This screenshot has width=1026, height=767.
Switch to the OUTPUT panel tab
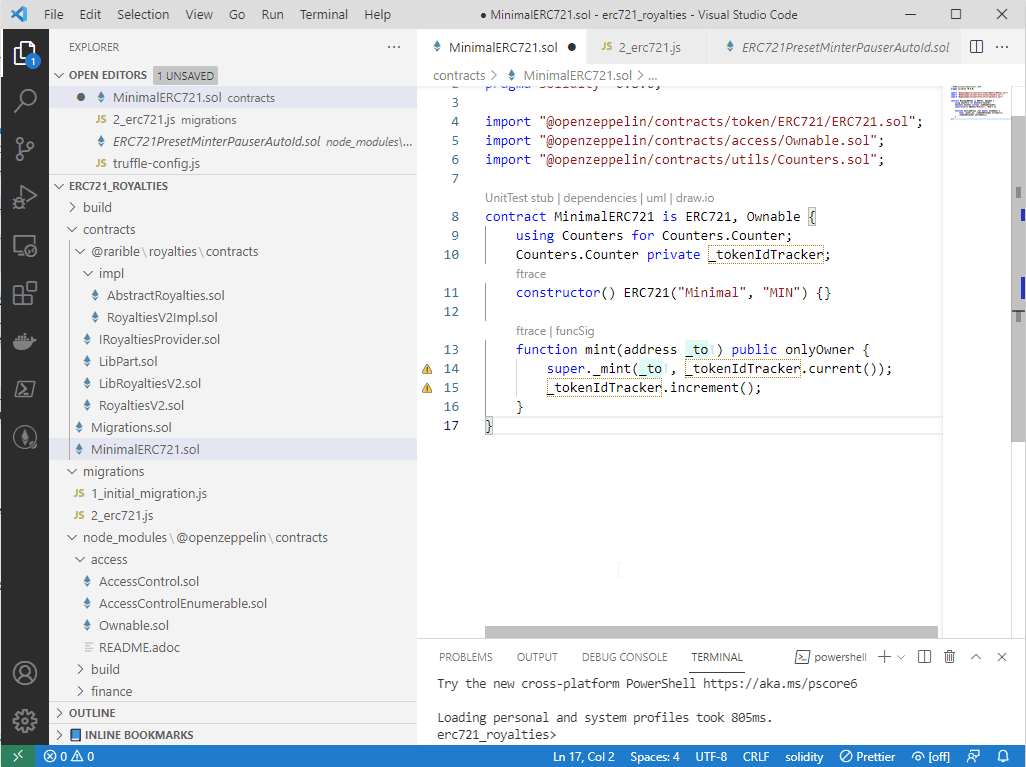click(x=537, y=657)
